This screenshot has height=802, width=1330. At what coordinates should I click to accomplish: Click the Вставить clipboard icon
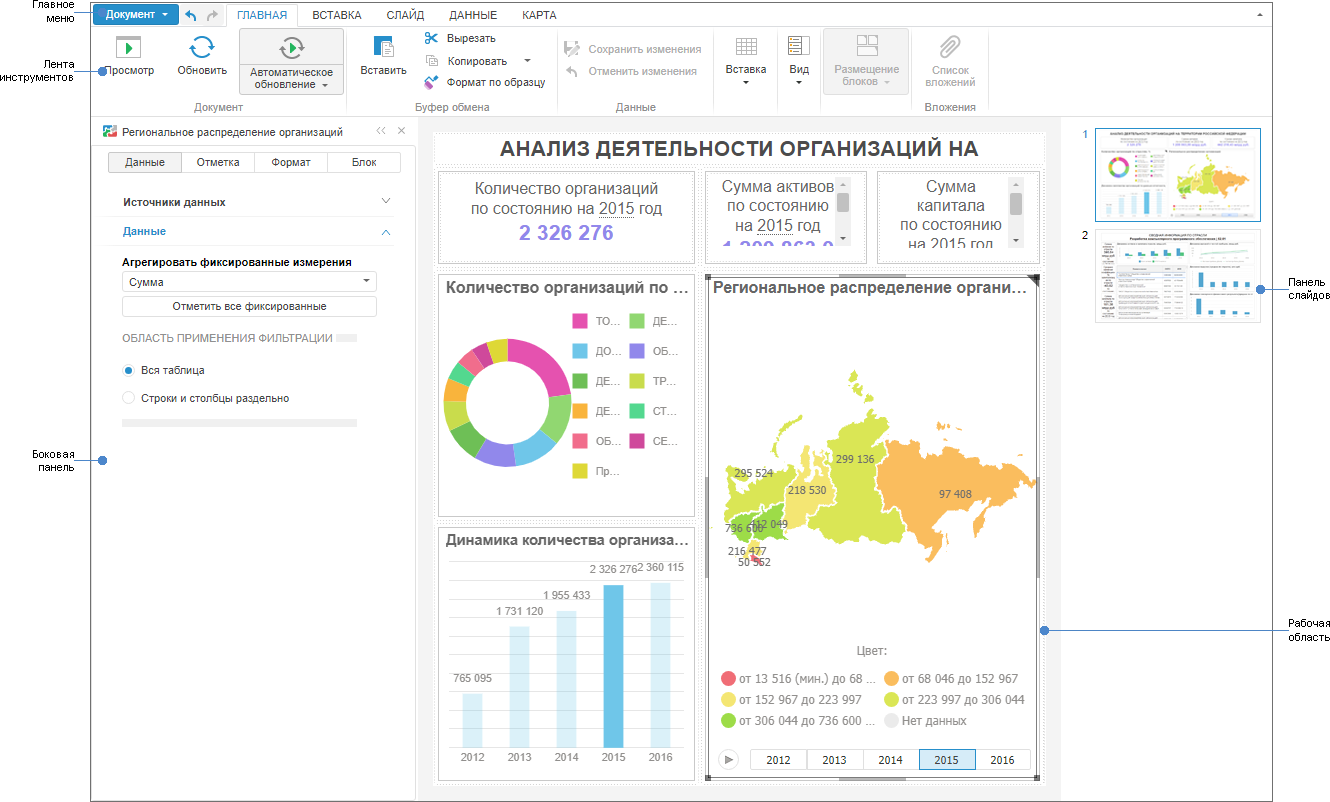pyautogui.click(x=383, y=48)
